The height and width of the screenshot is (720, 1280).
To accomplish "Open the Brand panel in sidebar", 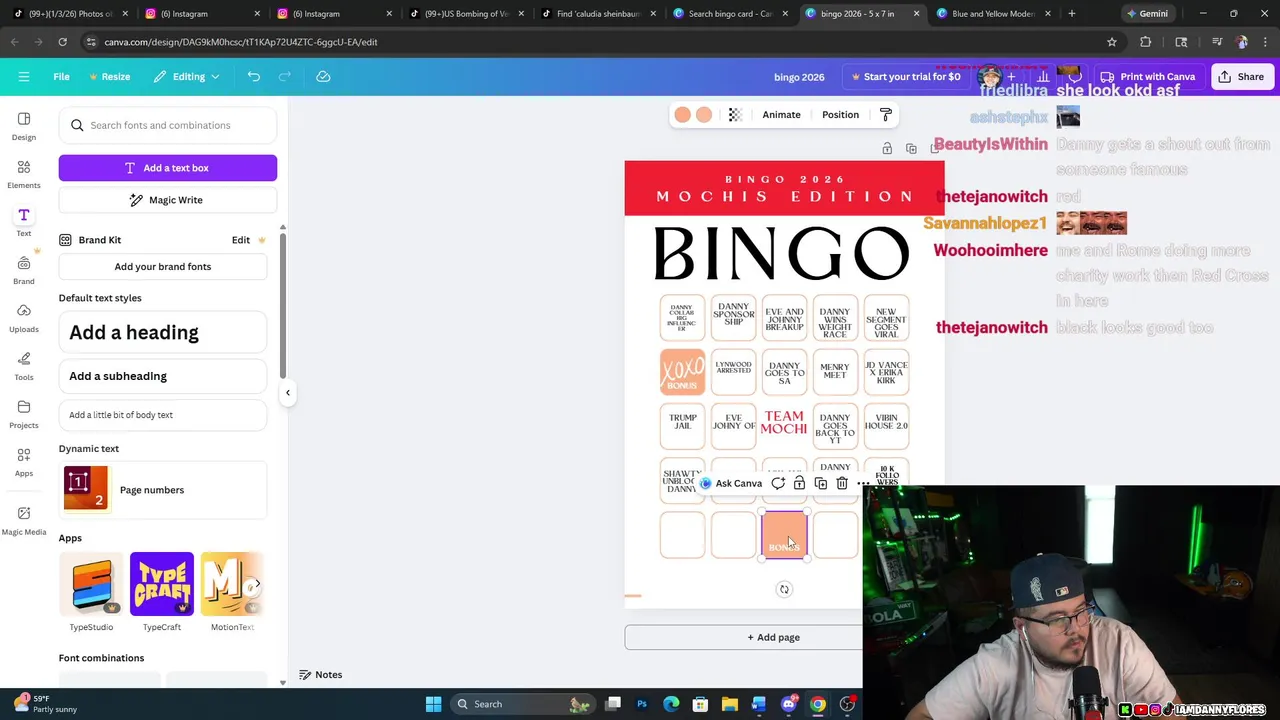I will coord(24,270).
